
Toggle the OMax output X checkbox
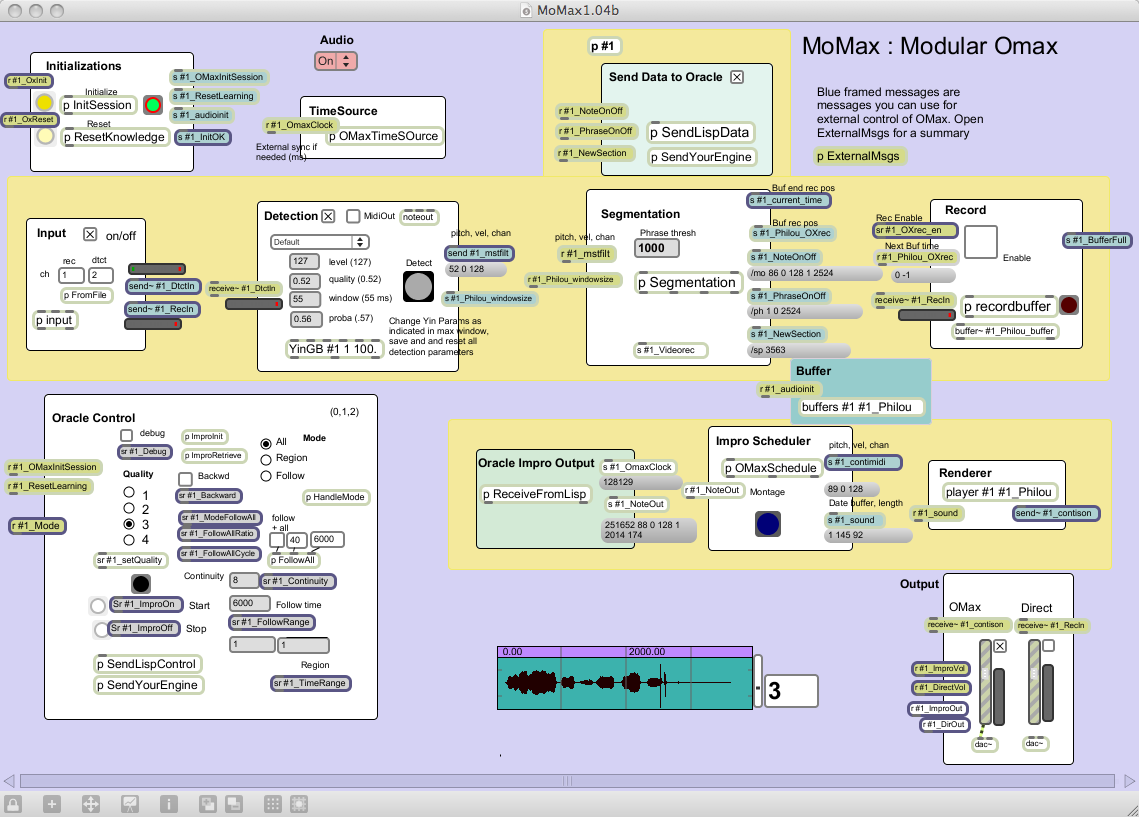1000,646
